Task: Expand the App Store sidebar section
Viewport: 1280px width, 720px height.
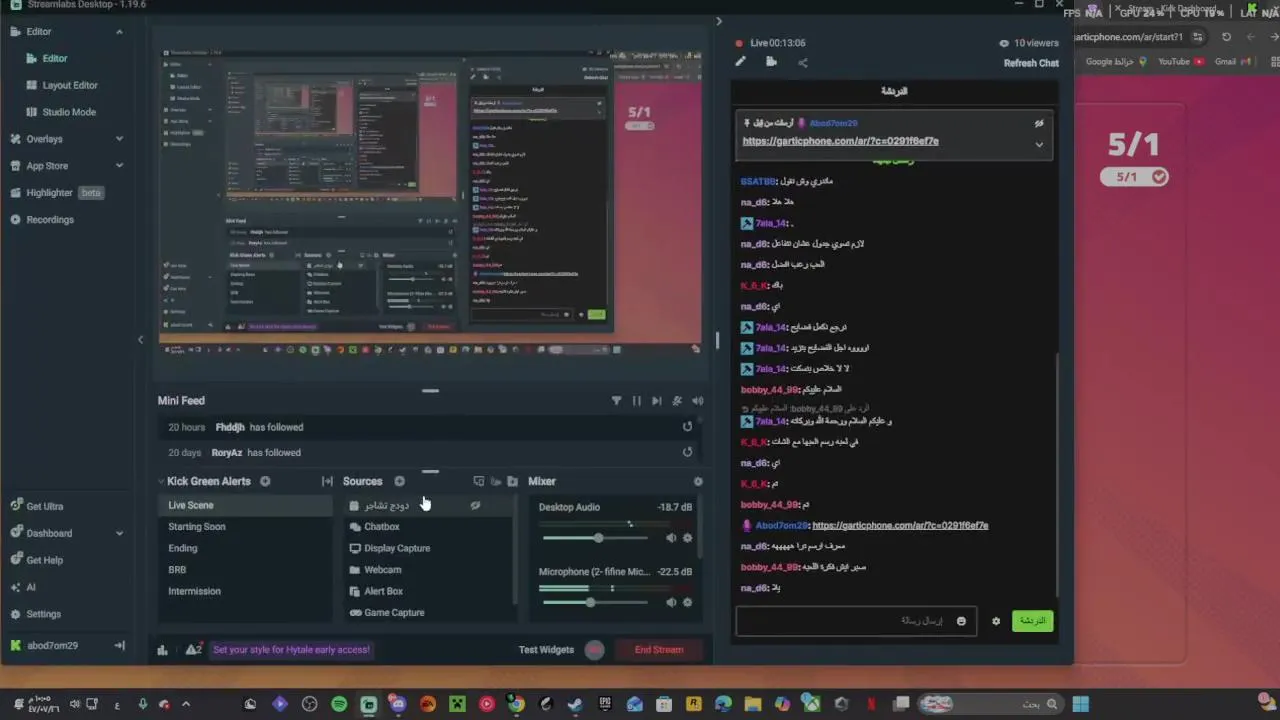Action: (119, 166)
